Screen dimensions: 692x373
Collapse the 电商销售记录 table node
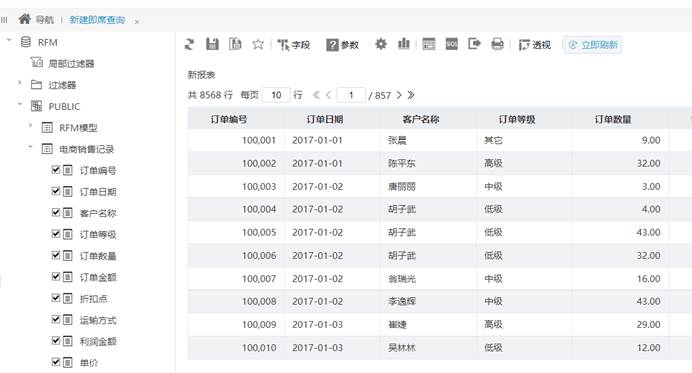click(x=30, y=147)
